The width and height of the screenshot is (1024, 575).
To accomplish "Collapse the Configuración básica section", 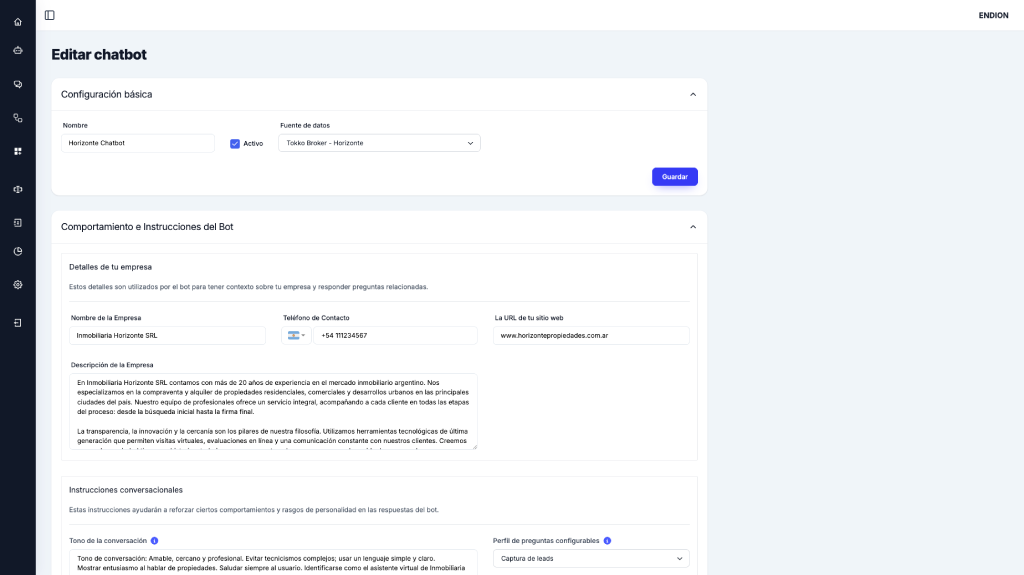I will pos(693,94).
